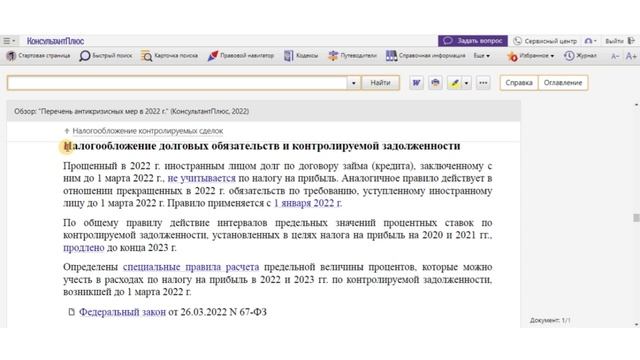
Task: Jump up to Налогообложение контролируемых сделок
Action: pyautogui.click(x=144, y=131)
